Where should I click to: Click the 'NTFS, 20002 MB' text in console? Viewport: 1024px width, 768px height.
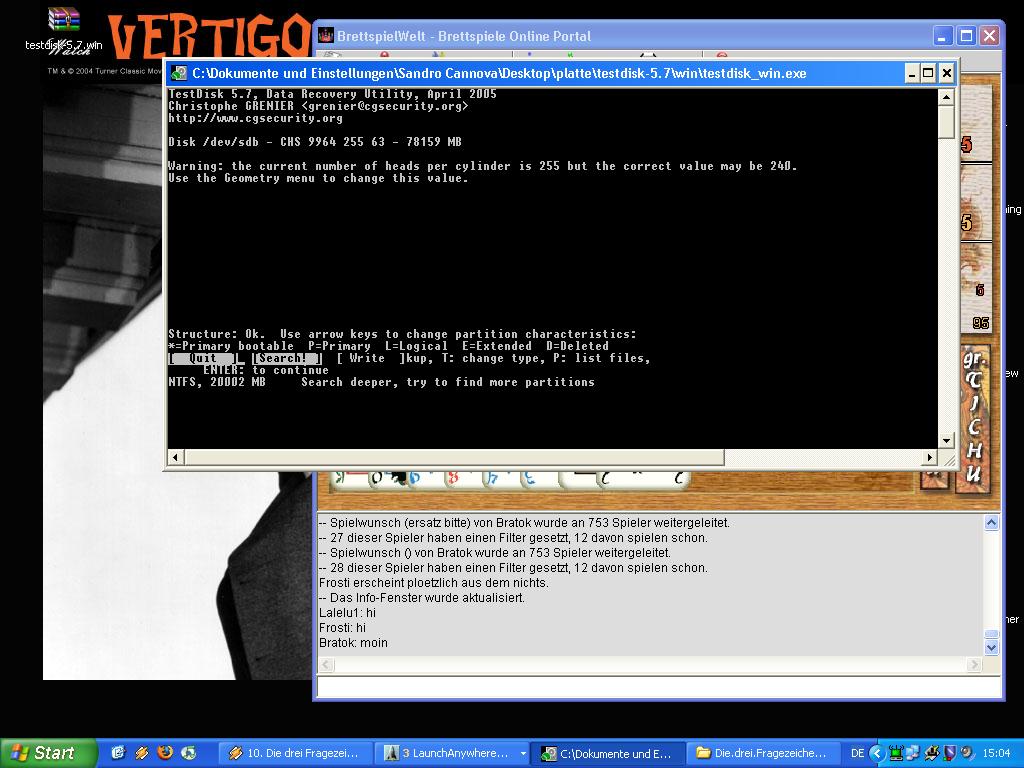[217, 382]
